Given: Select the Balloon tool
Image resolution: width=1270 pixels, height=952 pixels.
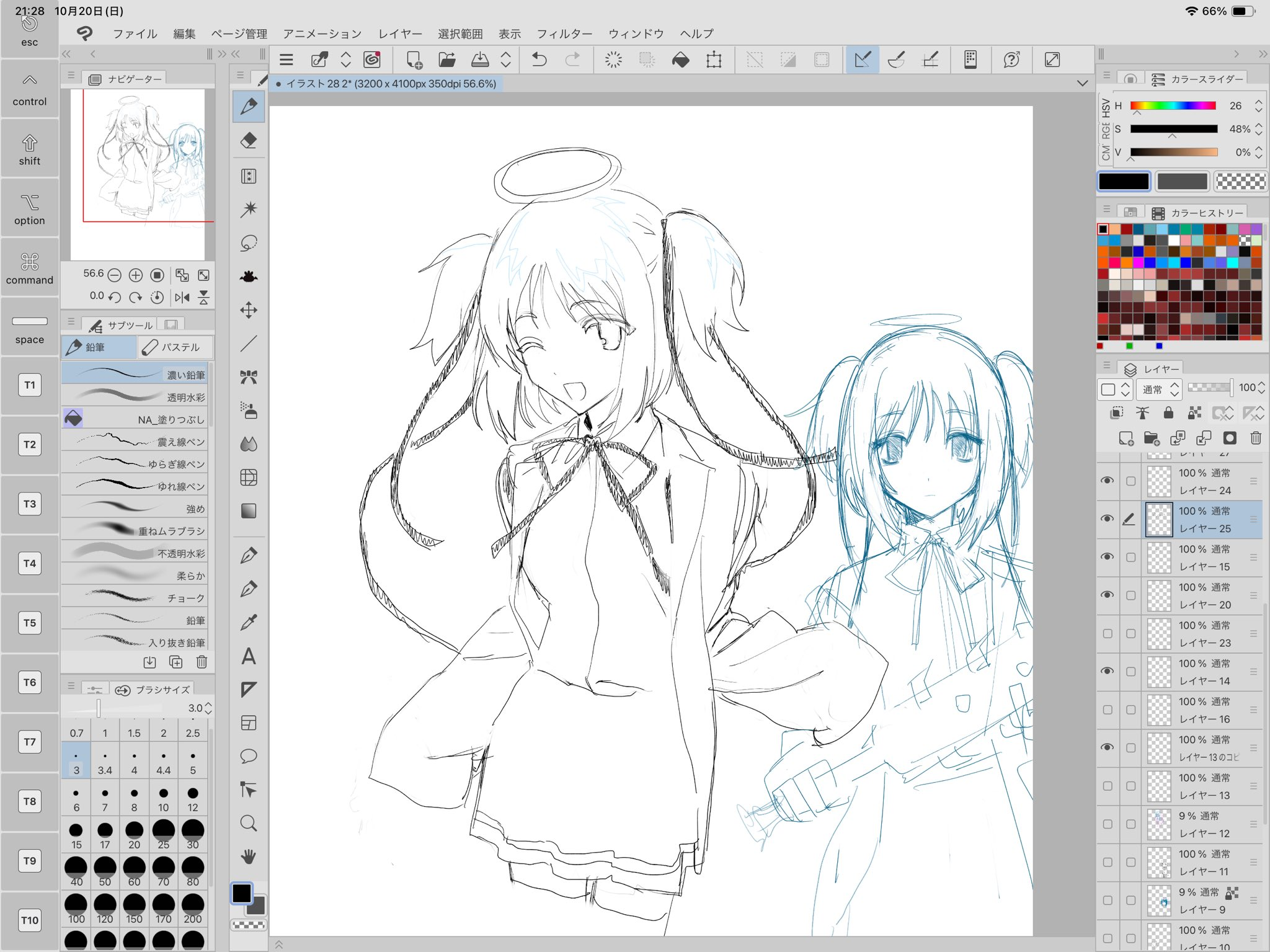Looking at the screenshot, I should (x=249, y=756).
